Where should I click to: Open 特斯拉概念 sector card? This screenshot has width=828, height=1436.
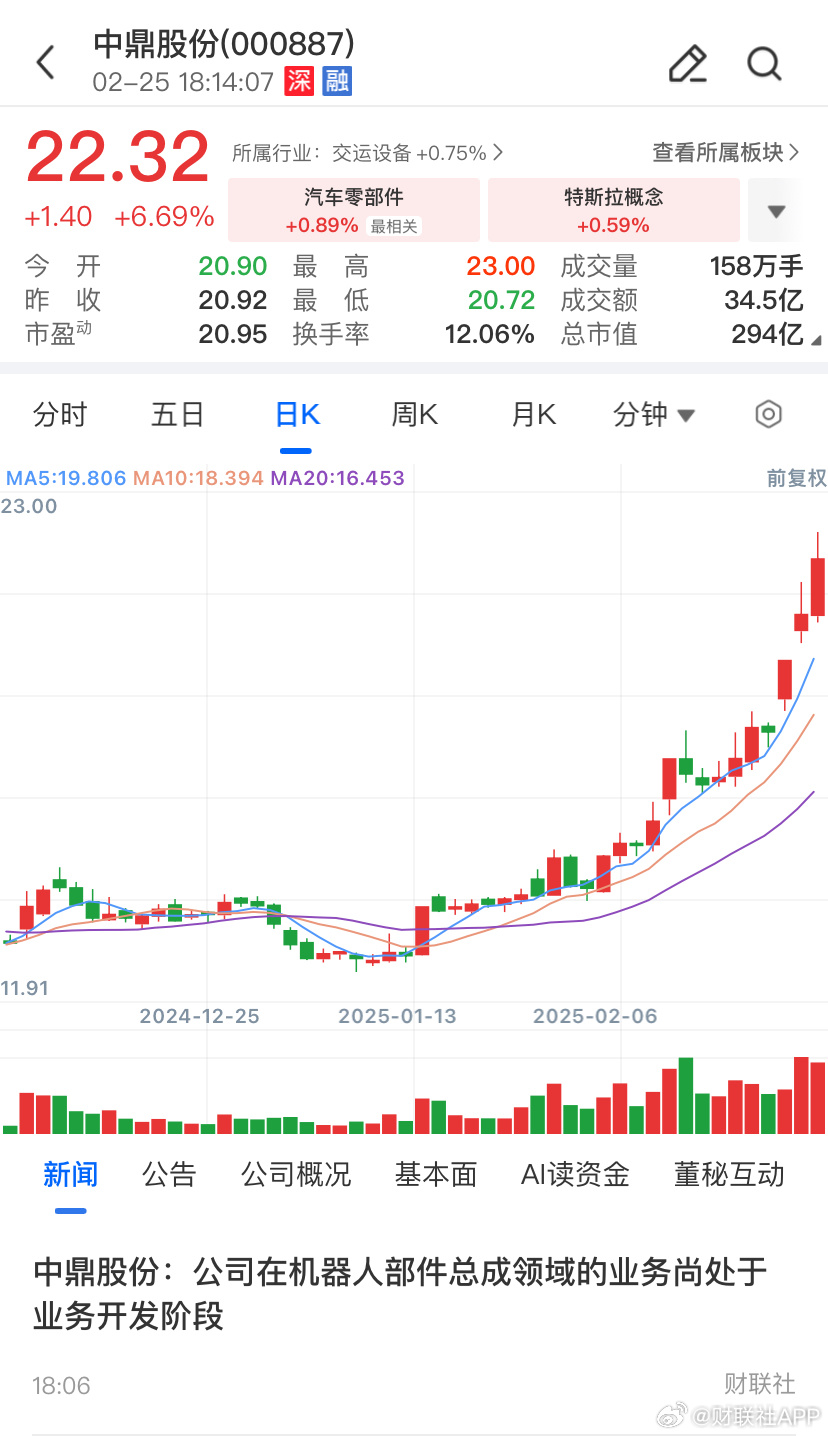point(614,210)
